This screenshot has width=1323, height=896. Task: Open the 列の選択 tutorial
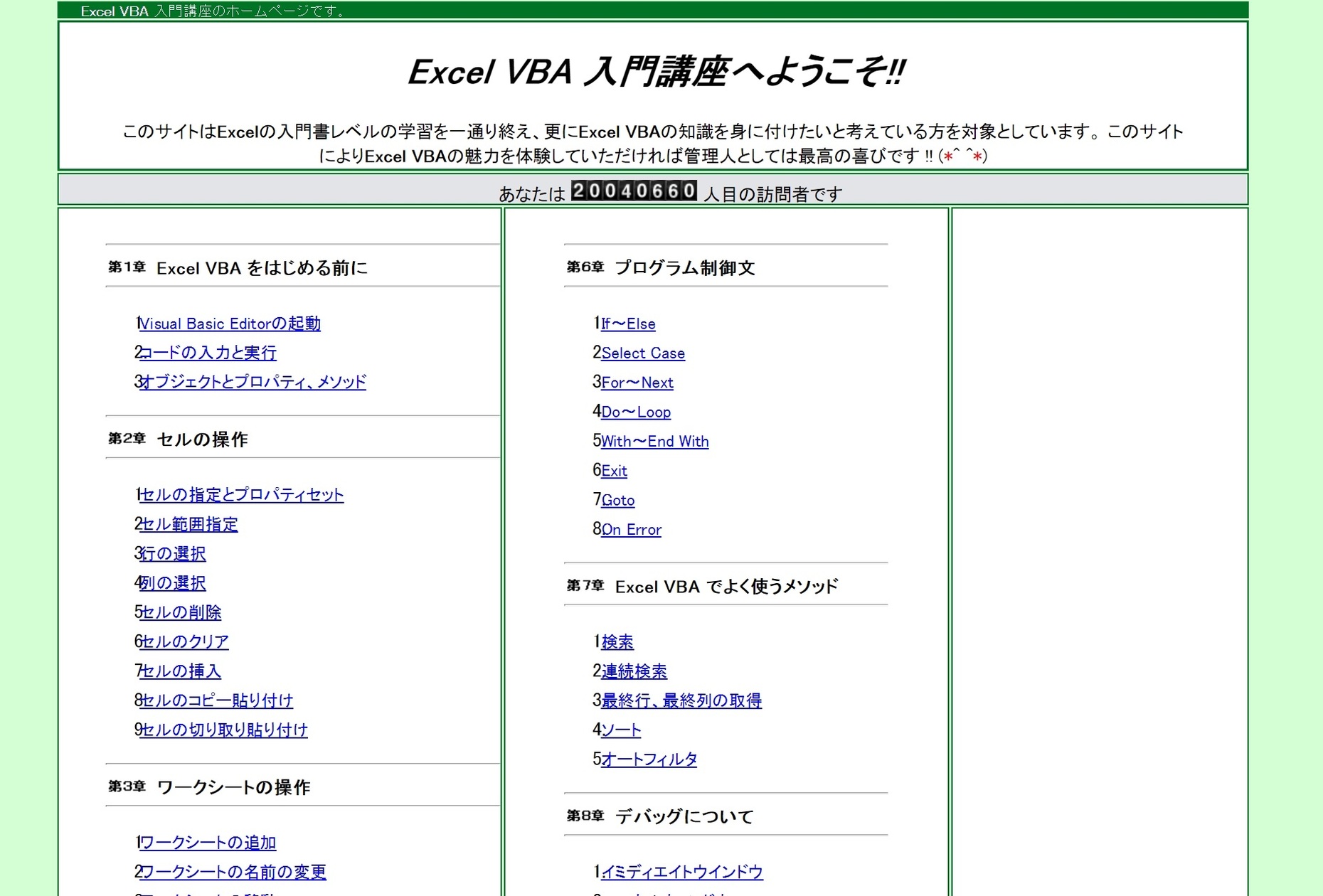click(x=172, y=583)
